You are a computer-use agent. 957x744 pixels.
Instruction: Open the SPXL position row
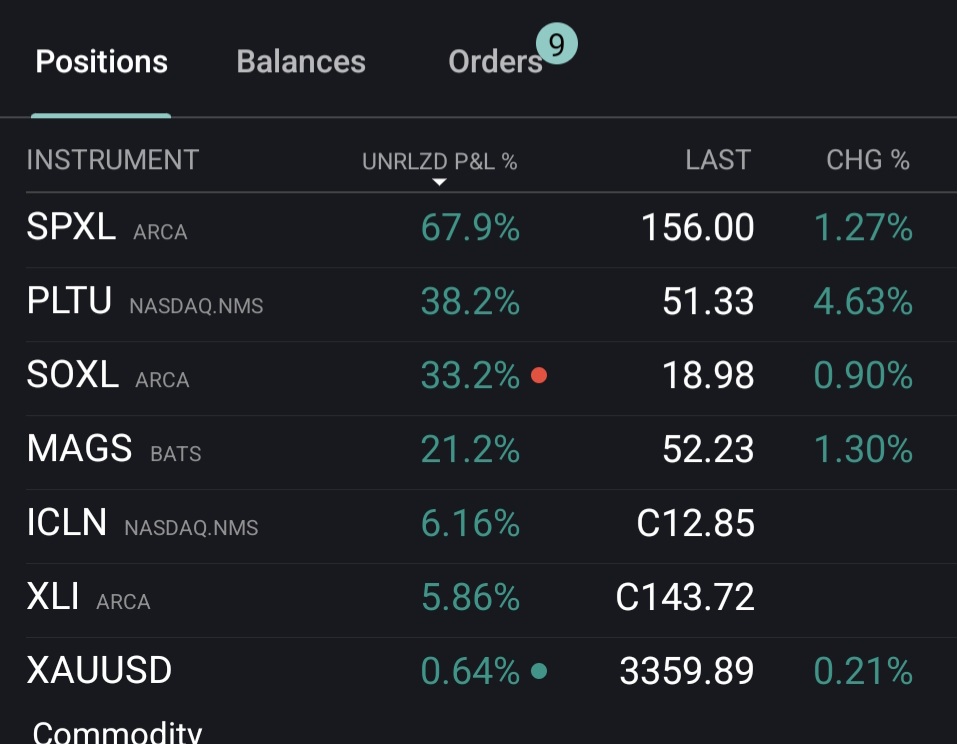coord(72,228)
